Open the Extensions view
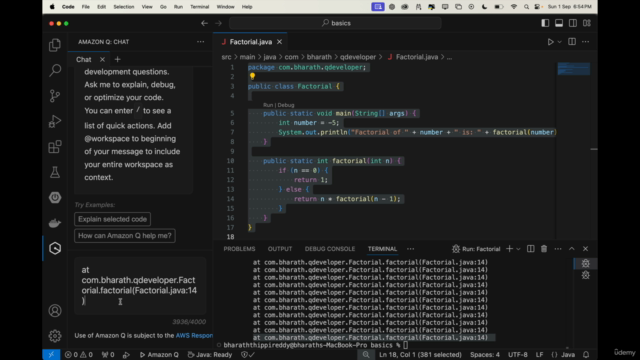 pos(55,147)
